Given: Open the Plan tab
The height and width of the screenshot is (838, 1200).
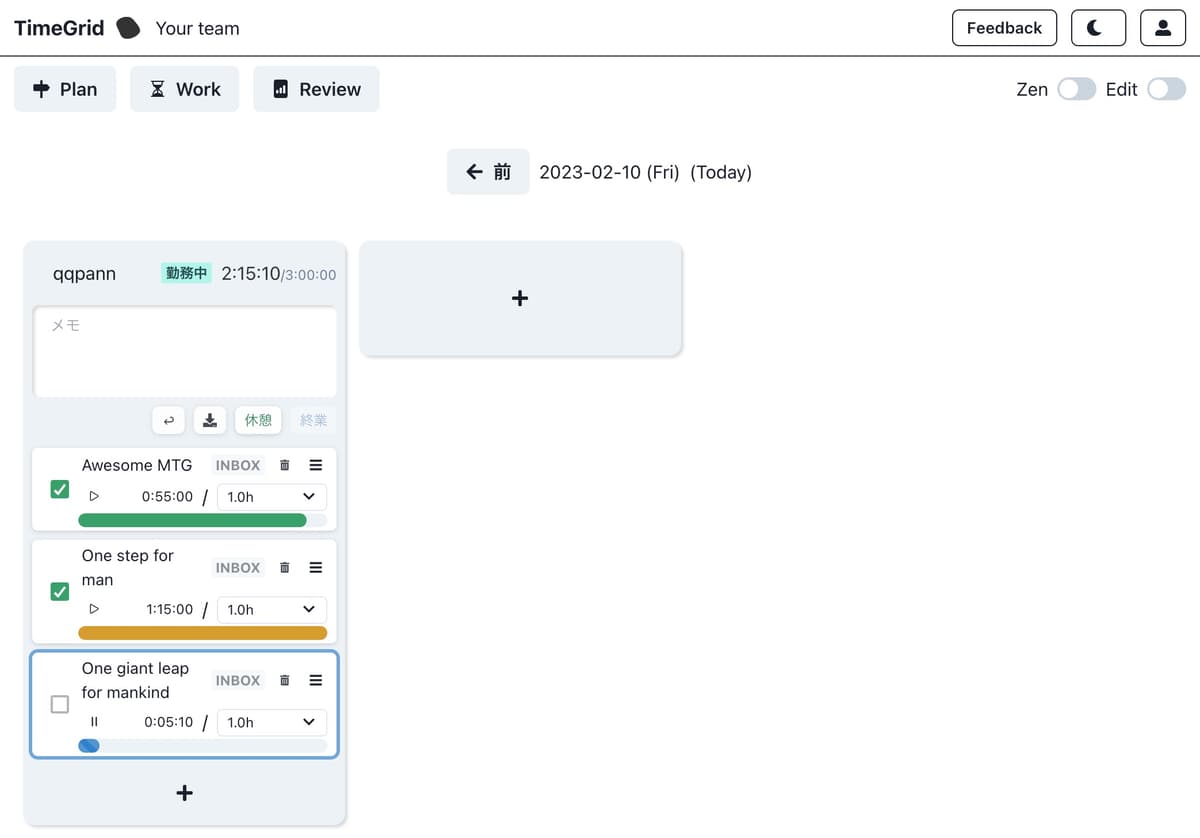Looking at the screenshot, I should [64, 89].
